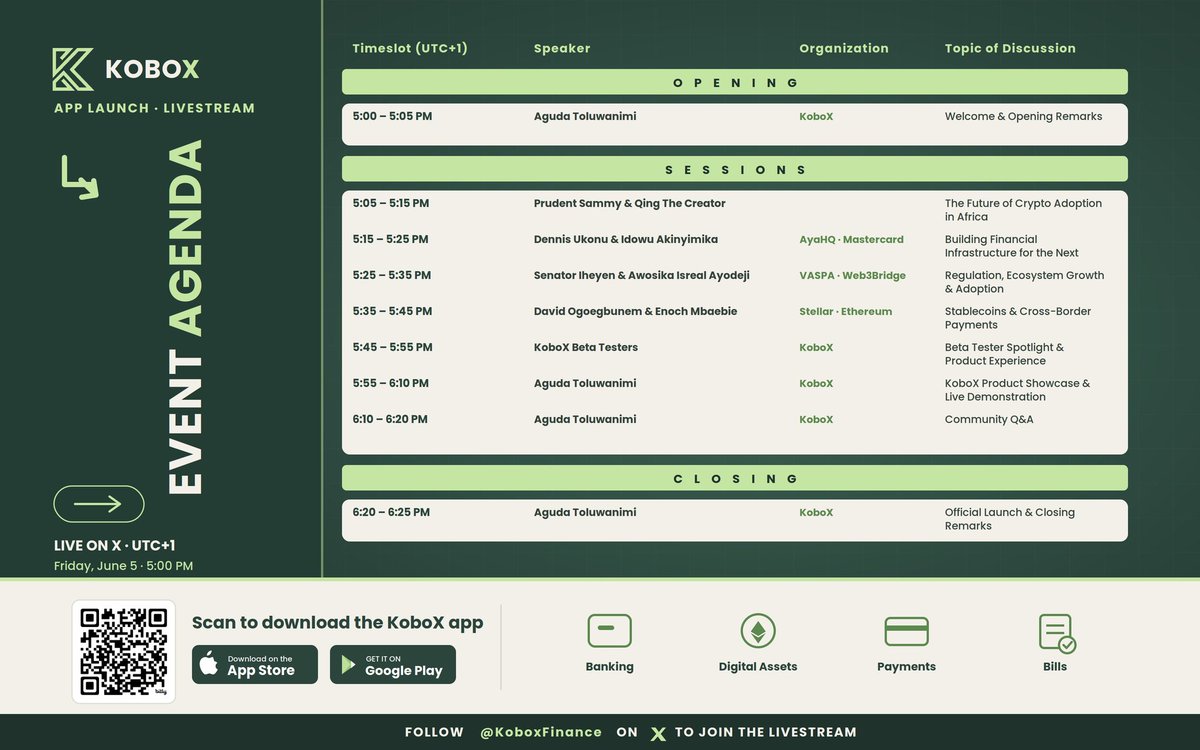Viewport: 1200px width, 750px height.
Task: Click Friday, June 5 · 5:00 PM date
Action: tap(123, 566)
